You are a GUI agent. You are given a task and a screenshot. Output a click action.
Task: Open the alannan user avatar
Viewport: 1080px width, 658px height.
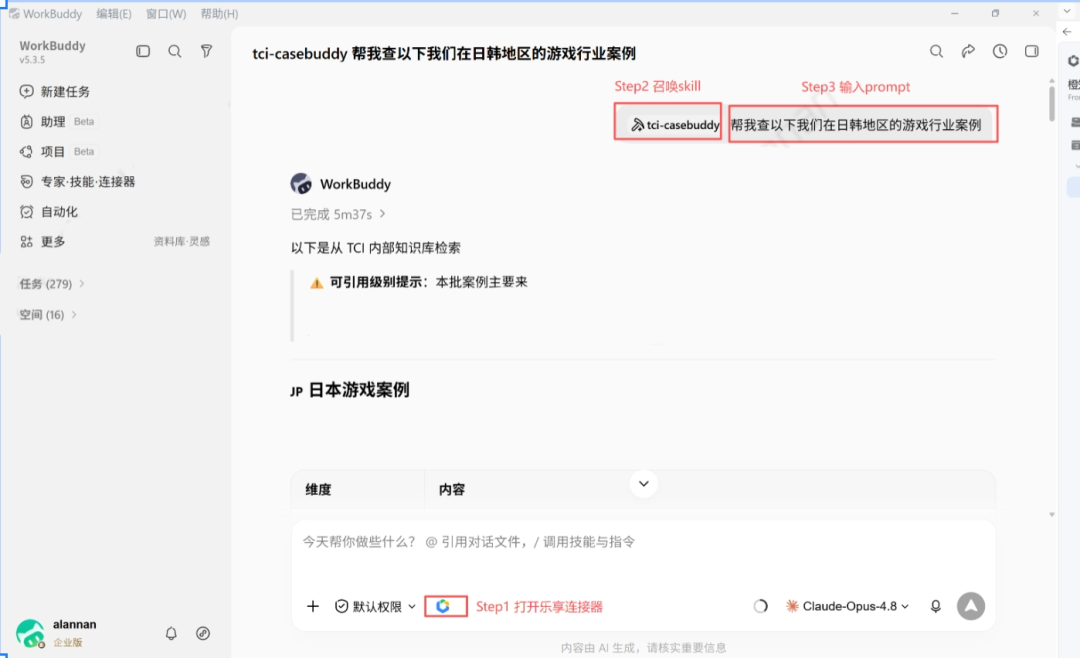pyautogui.click(x=30, y=633)
